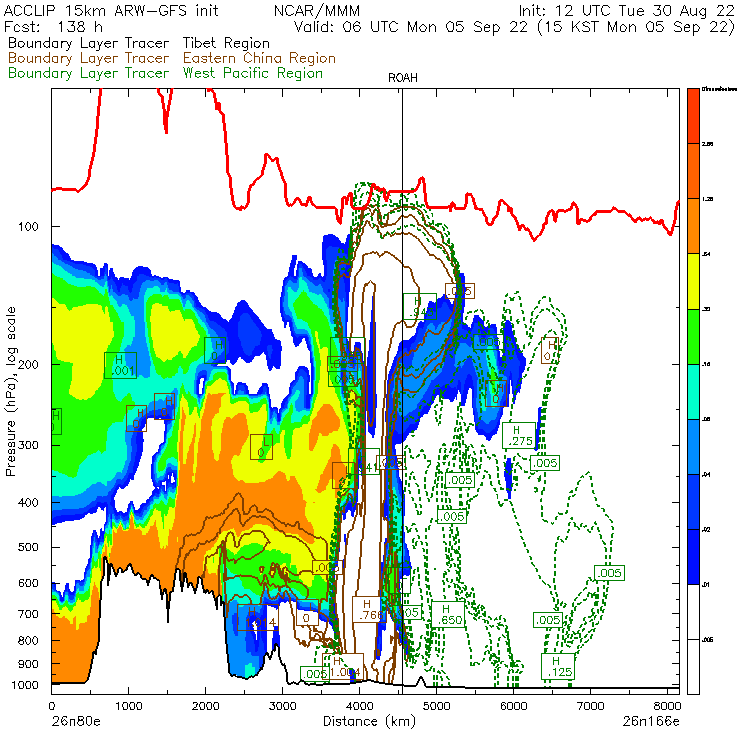Screen dimensions: 740x740
Task: Click the green 'H .125' contour label
Action: 558,666
